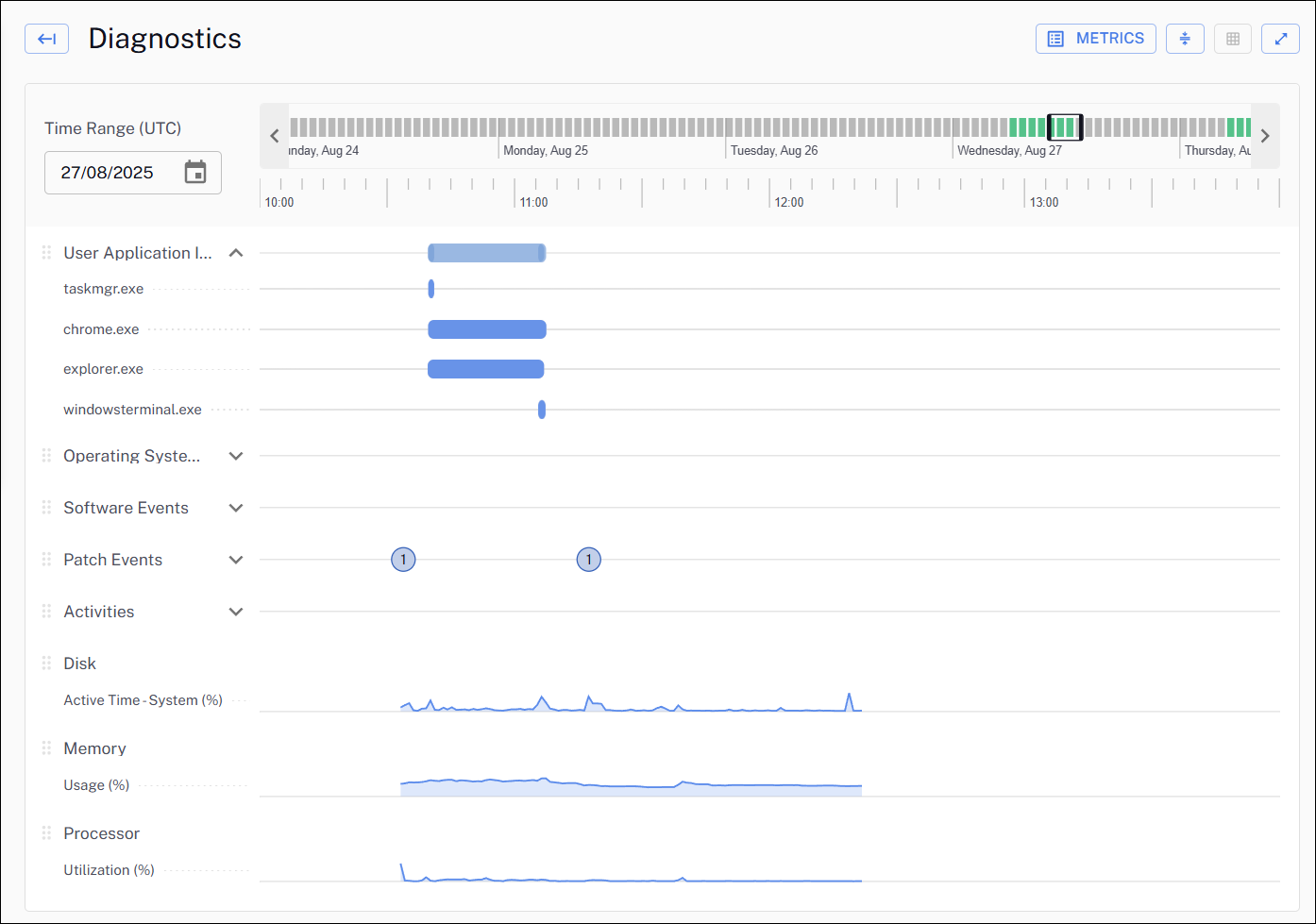Expand the Software Events section

click(236, 508)
